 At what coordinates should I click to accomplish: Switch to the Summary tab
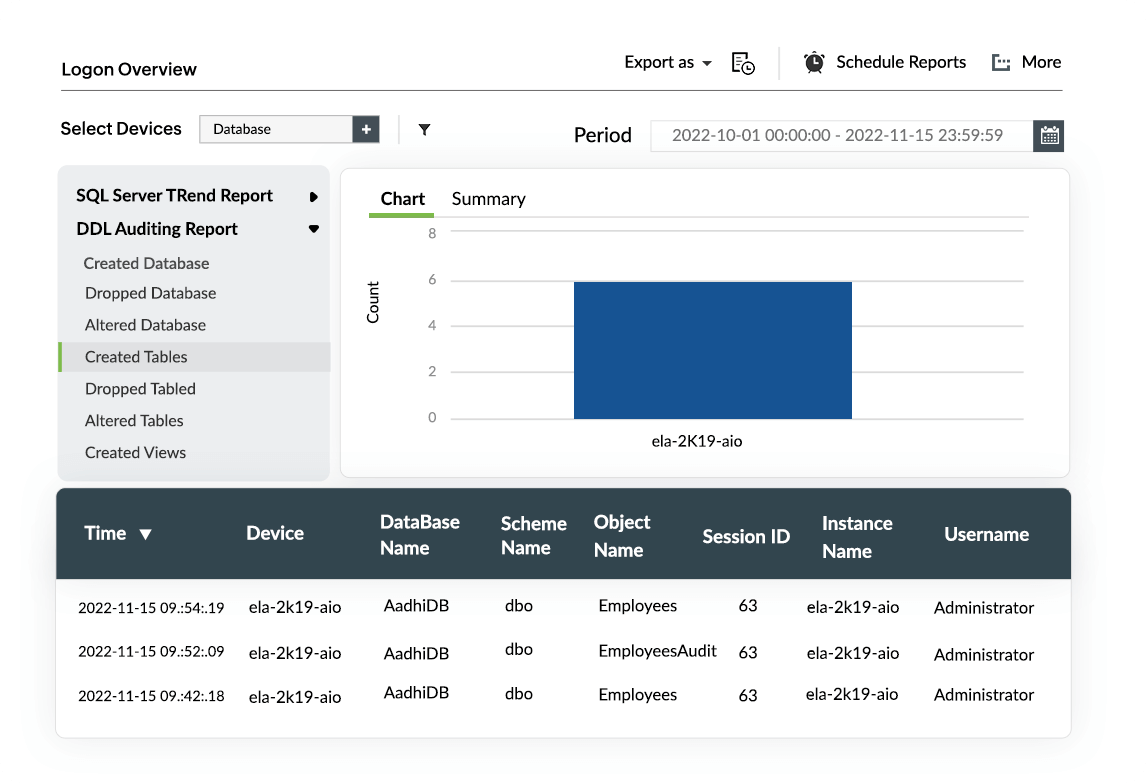[x=488, y=199]
